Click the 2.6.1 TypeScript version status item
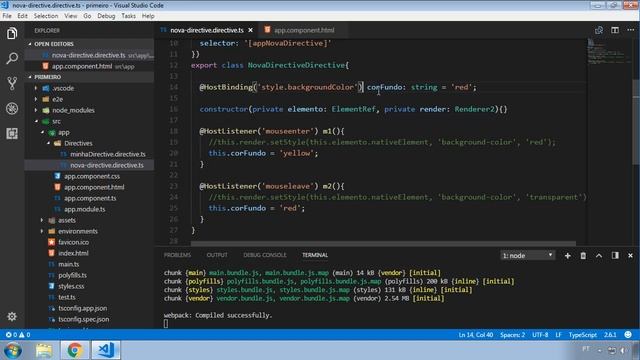This screenshot has height=360, width=640. 610,335
